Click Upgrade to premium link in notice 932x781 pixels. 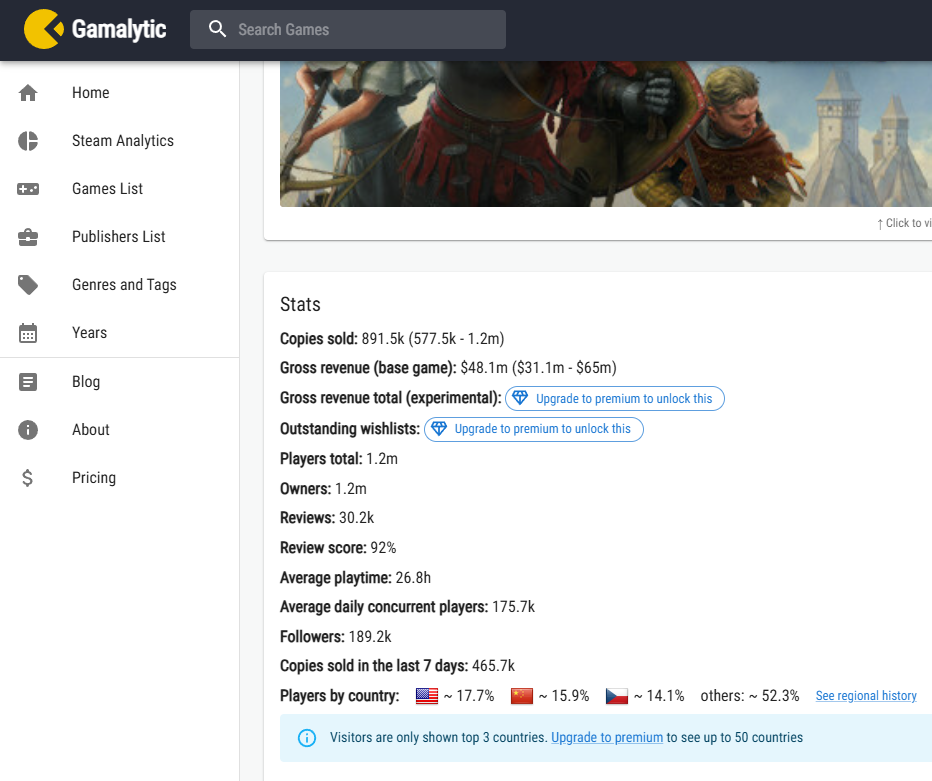tap(607, 738)
